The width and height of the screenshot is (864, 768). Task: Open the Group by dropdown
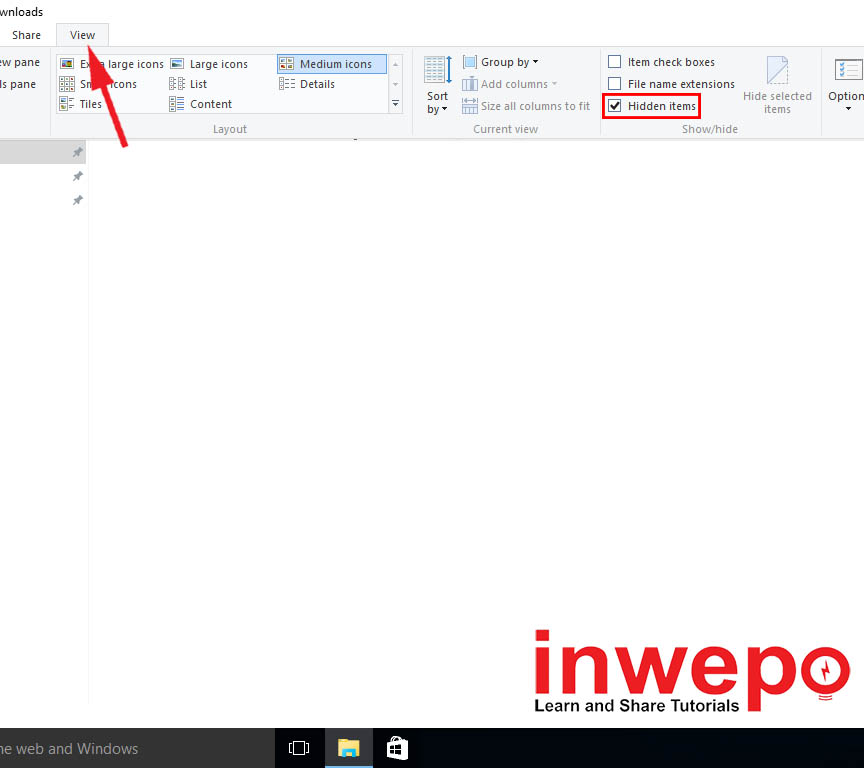point(500,62)
